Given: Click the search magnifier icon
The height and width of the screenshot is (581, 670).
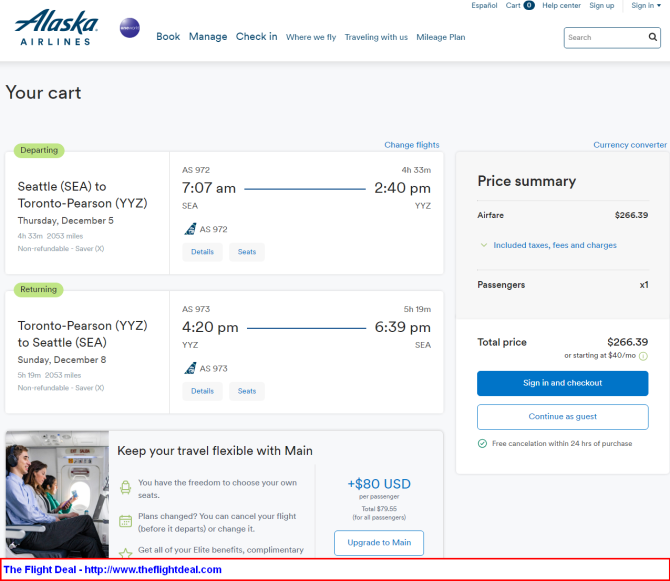Looking at the screenshot, I should [x=652, y=37].
